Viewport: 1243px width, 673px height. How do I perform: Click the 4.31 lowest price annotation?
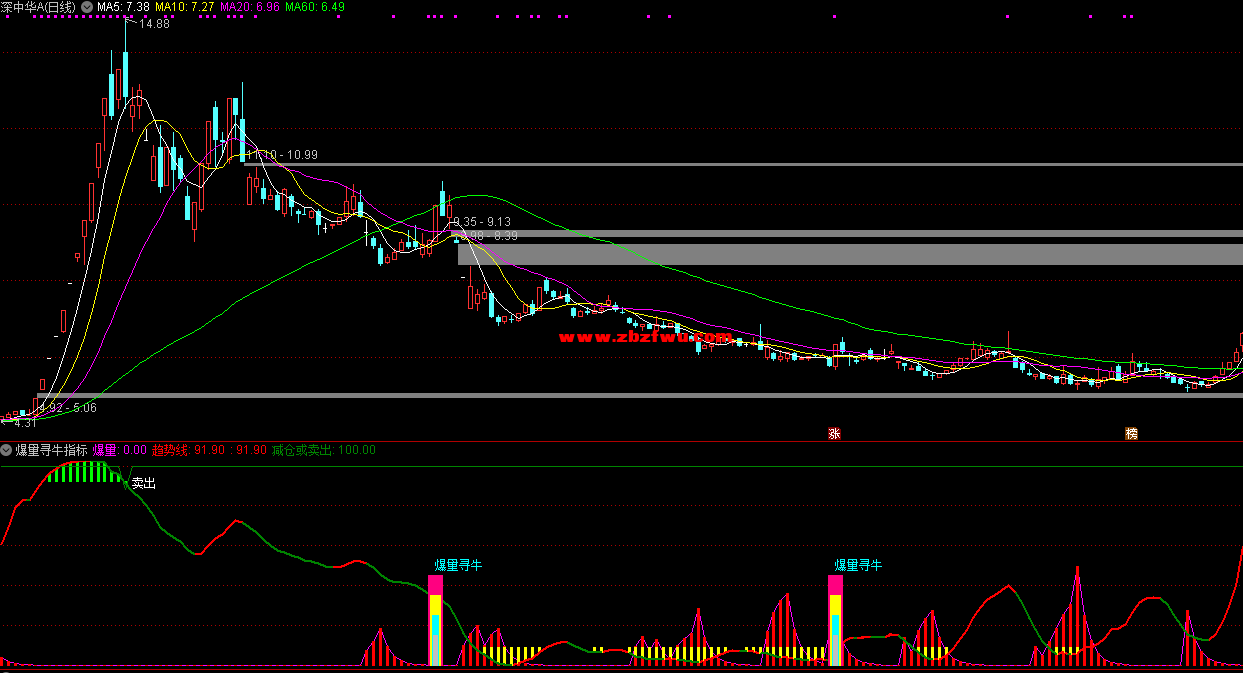pyautogui.click(x=24, y=423)
